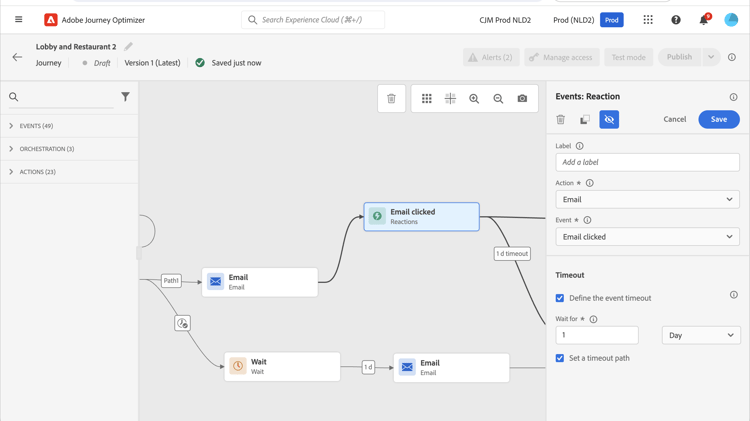Open the notifications bell
Screen dimensions: 750x421
tap(703, 20)
